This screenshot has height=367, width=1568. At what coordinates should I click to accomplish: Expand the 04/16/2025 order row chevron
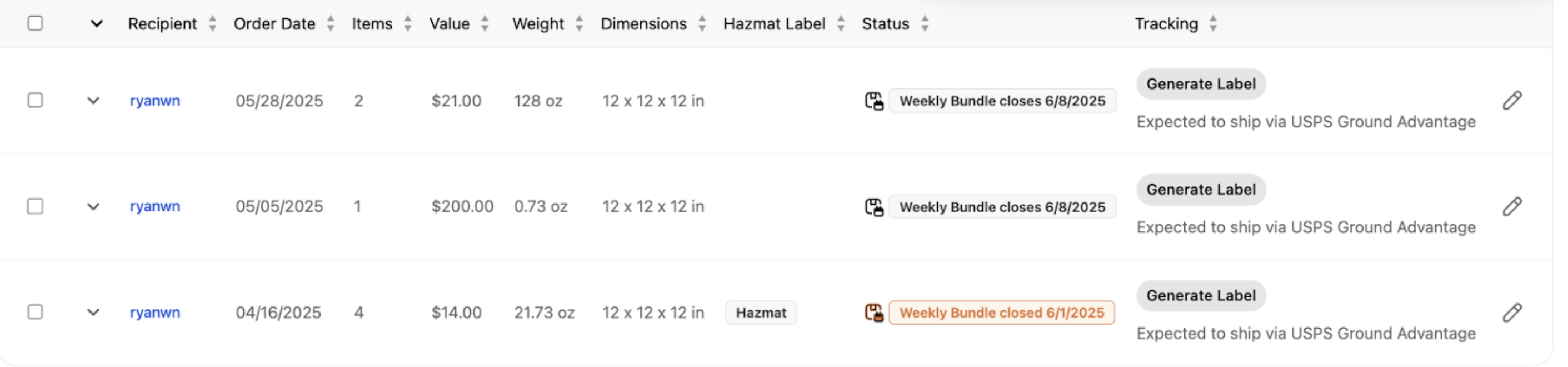tap(93, 313)
